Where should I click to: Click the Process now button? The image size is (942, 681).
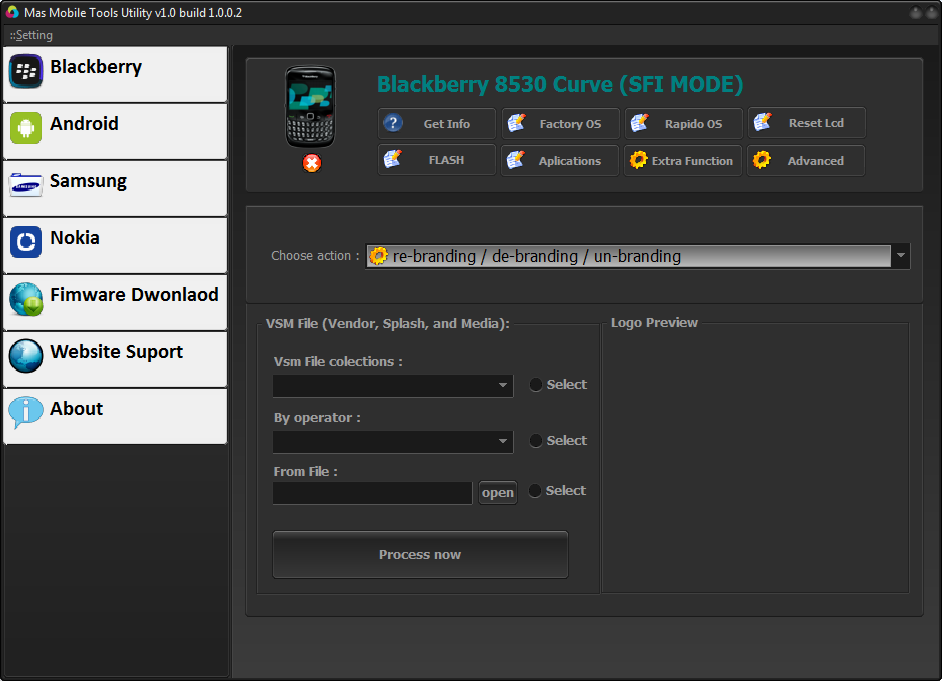420,554
